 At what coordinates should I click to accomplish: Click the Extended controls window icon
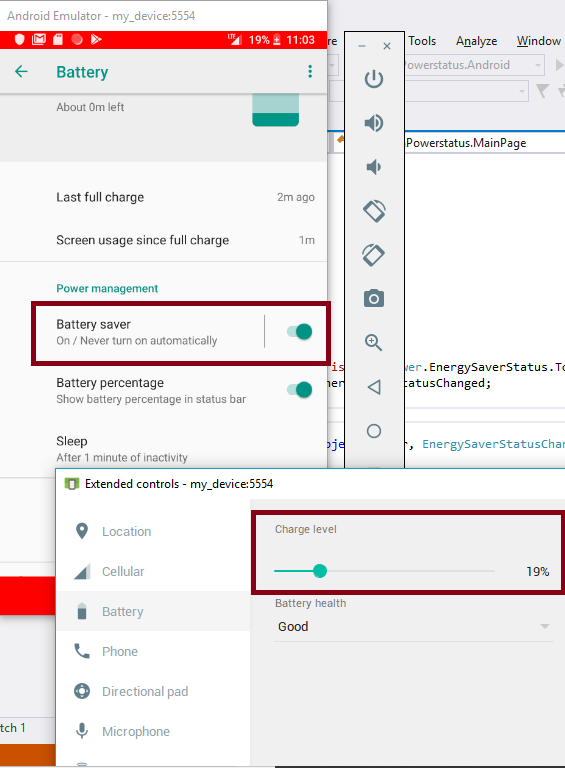click(71, 484)
